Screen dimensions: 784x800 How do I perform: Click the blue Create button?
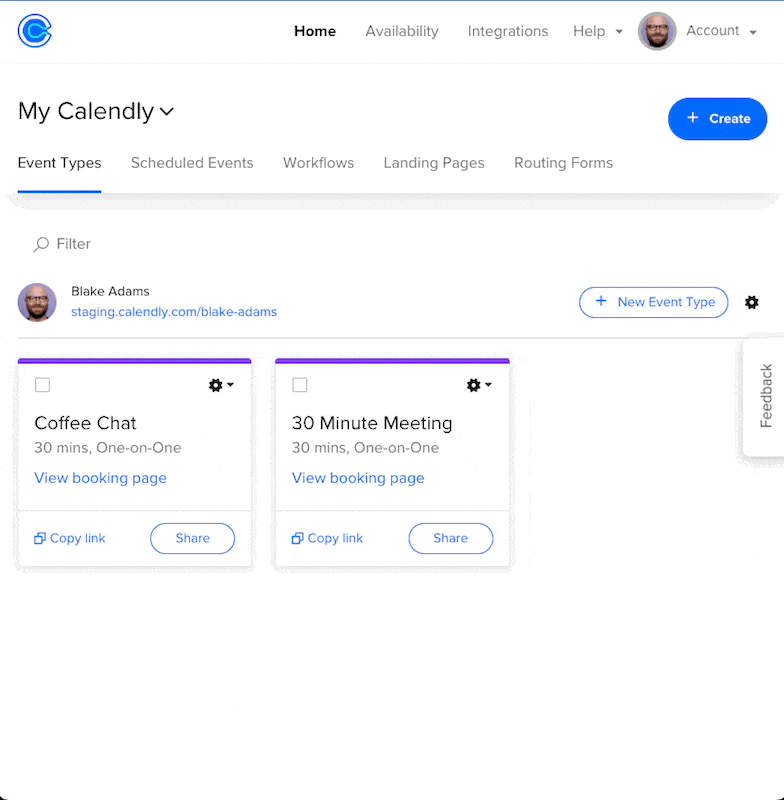tap(717, 118)
